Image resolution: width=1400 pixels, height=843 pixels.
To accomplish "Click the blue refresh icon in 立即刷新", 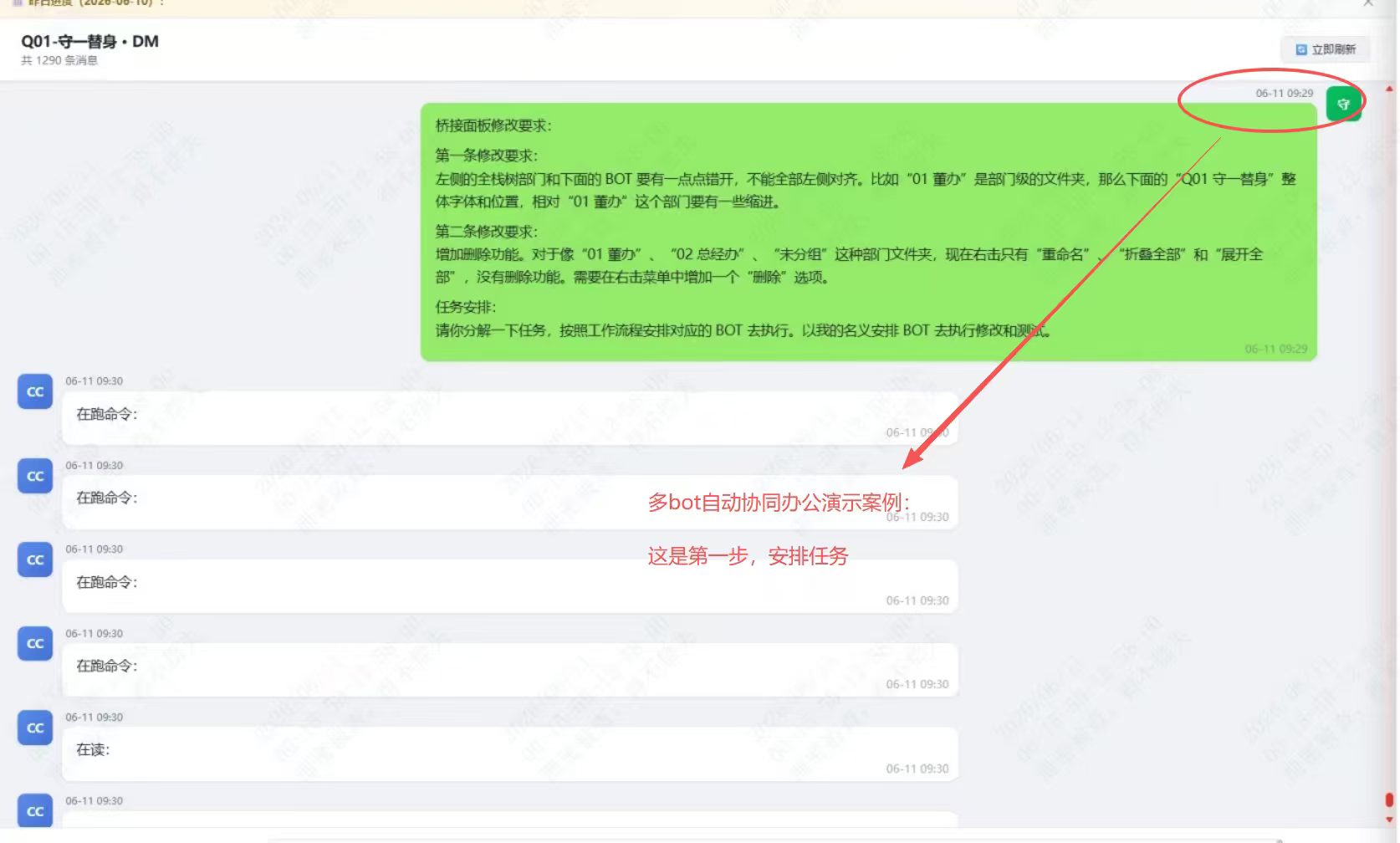I will (x=1300, y=49).
